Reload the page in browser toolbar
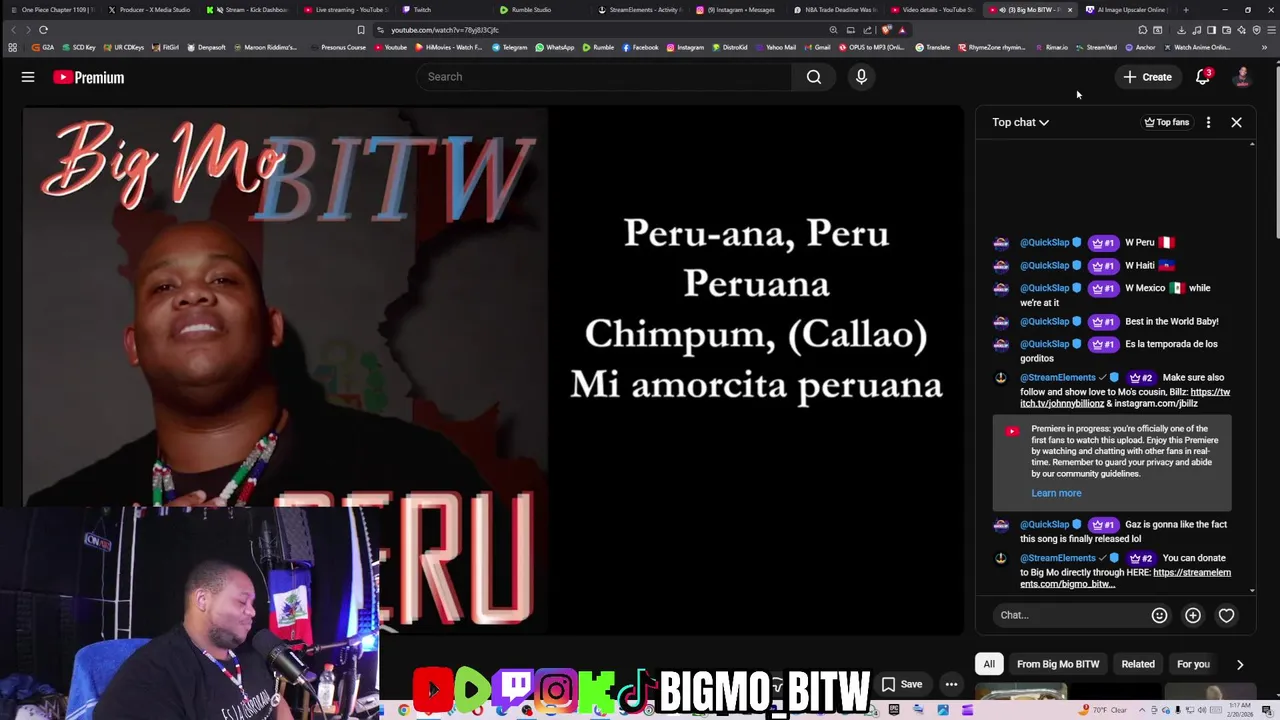Viewport: 1280px width, 720px height. tap(43, 30)
